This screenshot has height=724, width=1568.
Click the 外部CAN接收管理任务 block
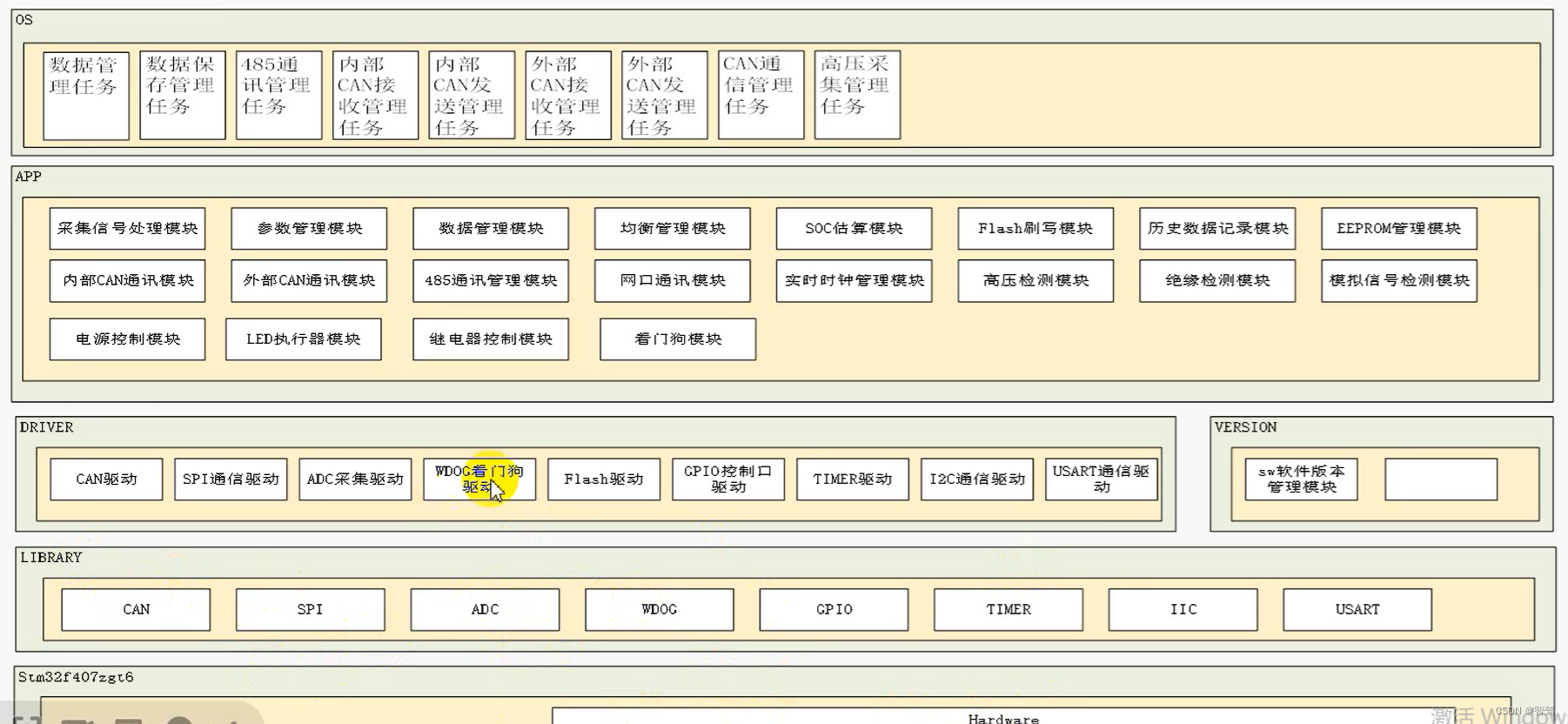[568, 96]
